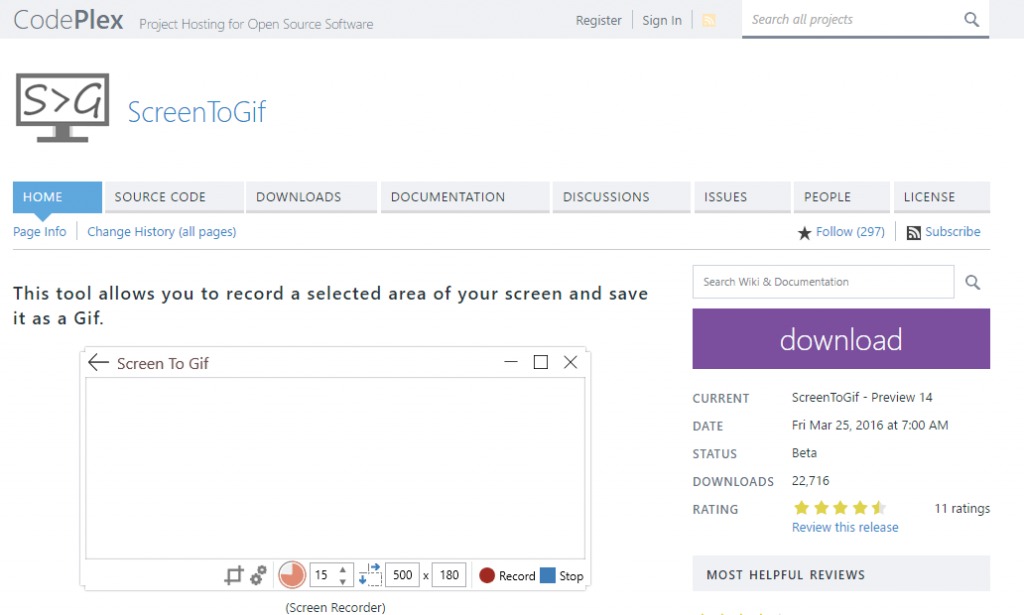Click the frame rate value 15 field

pyautogui.click(x=323, y=575)
